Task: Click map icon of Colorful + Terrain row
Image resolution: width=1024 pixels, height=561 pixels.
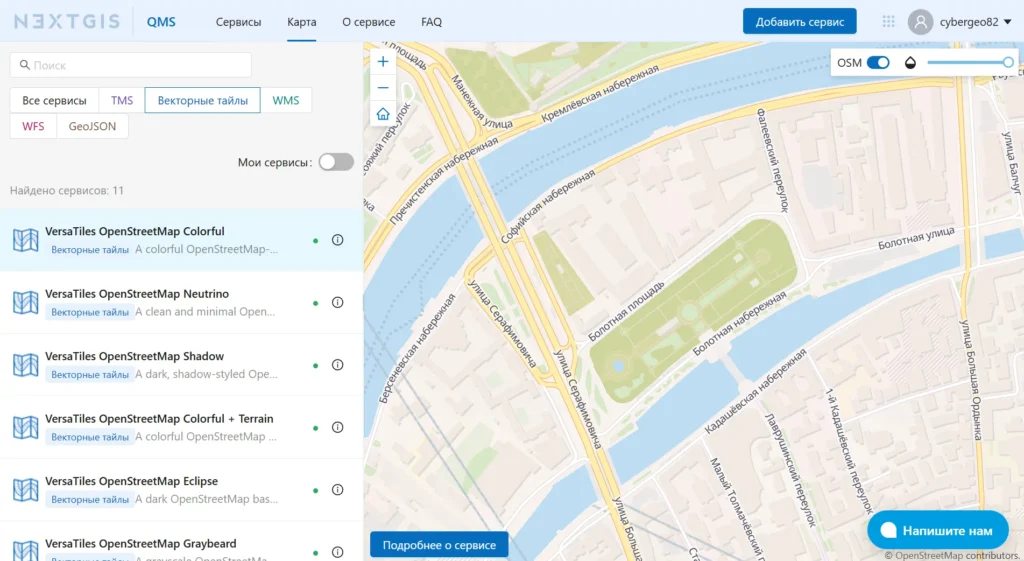Action: pyautogui.click(x=25, y=428)
